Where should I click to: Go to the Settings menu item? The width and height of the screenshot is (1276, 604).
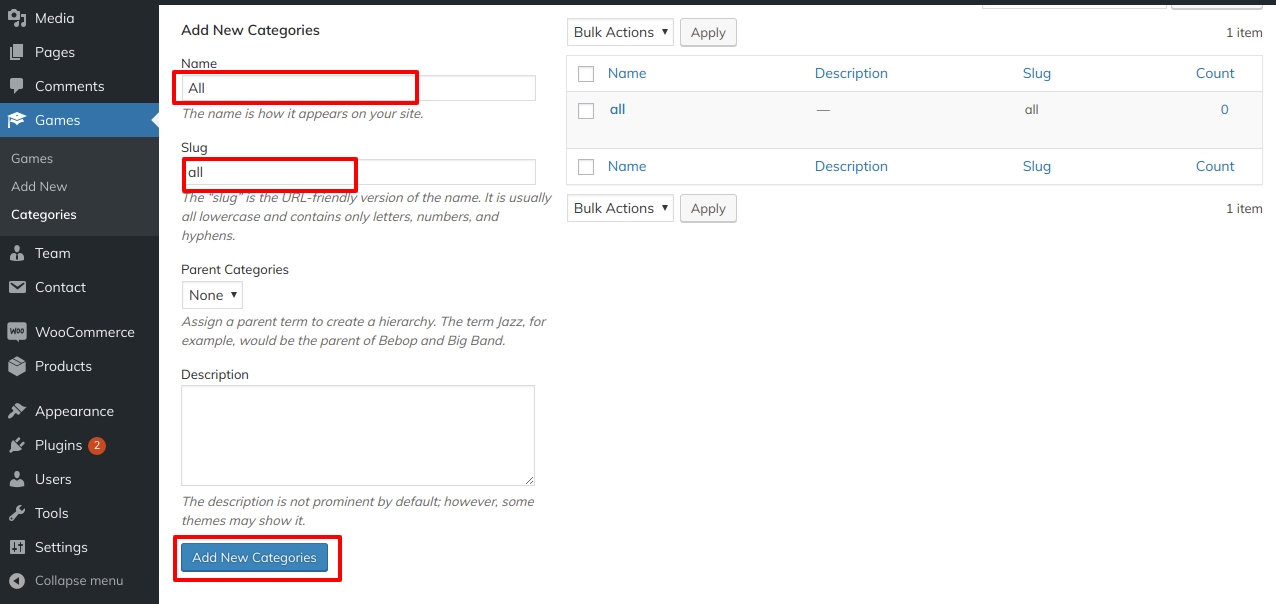(x=61, y=547)
